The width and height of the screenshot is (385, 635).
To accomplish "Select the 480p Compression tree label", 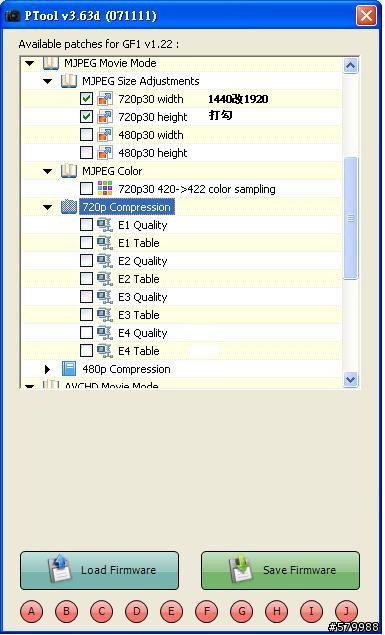I will (x=126, y=369).
